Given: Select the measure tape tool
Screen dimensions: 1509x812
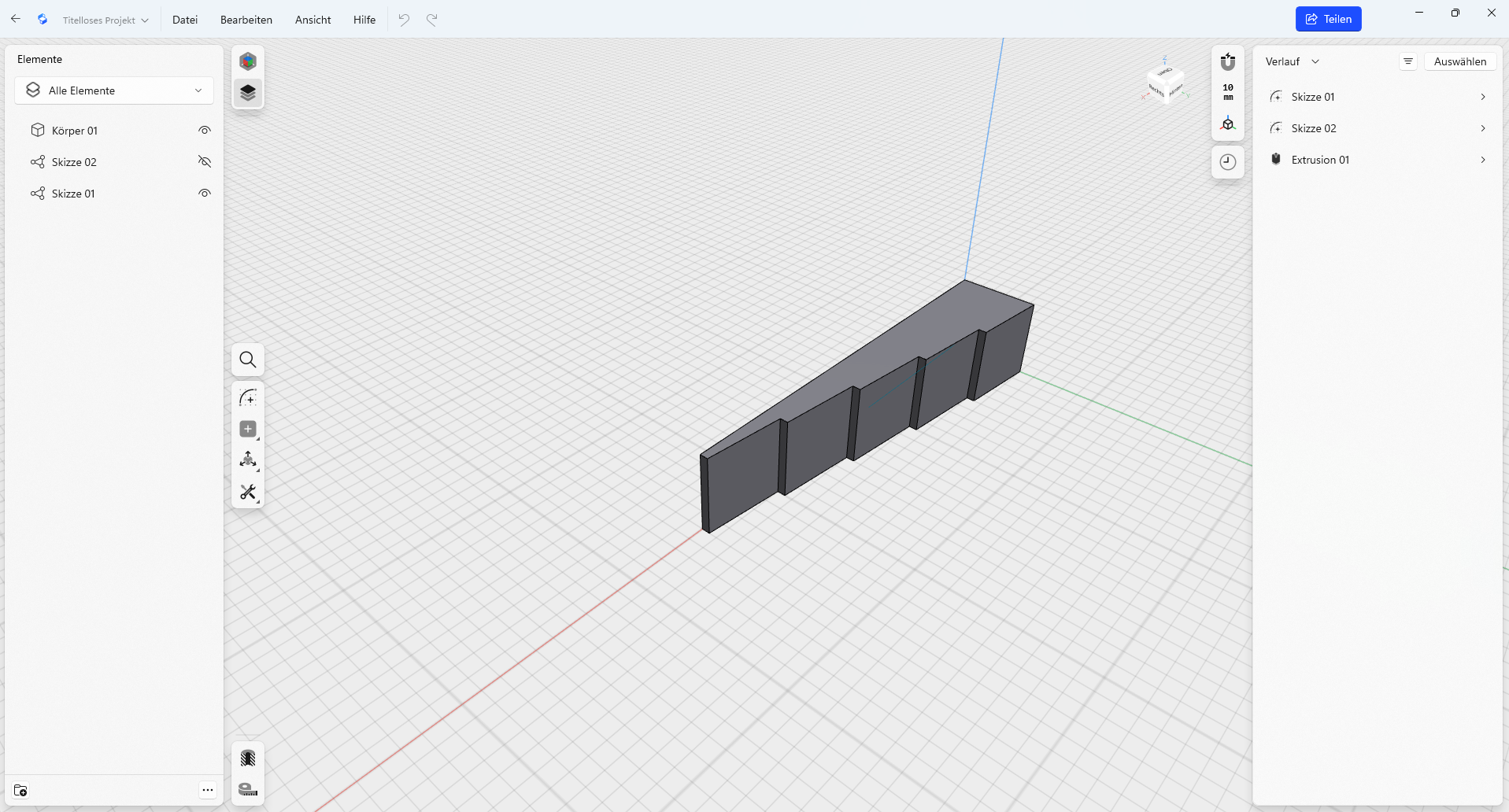Looking at the screenshot, I should (248, 789).
